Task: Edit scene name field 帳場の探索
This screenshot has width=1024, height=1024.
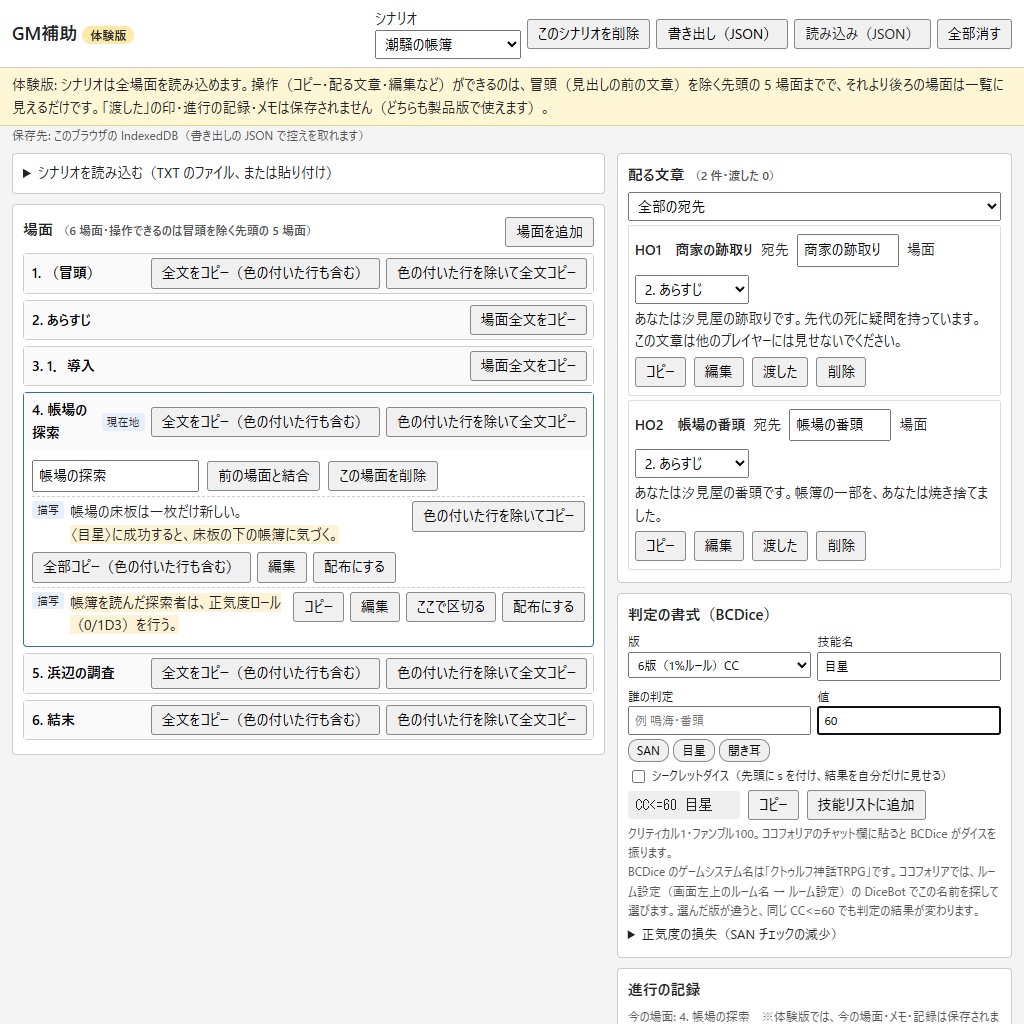Action: click(115, 476)
